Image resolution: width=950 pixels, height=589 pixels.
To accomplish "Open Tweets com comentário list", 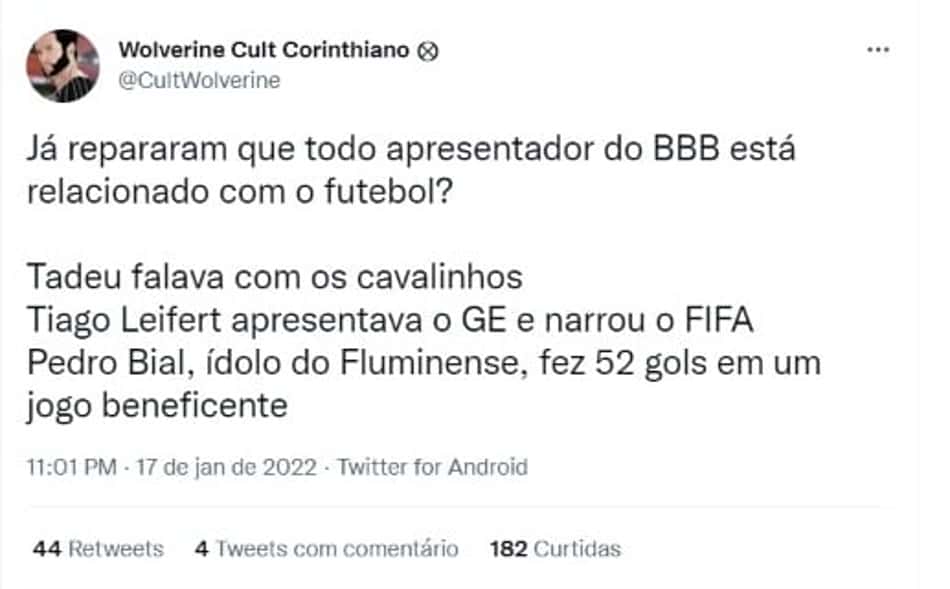I will coord(337,548).
